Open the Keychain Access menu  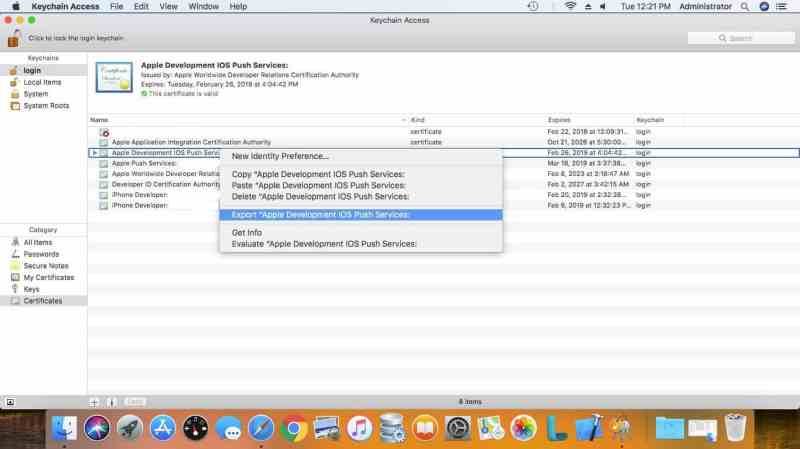tap(65, 7)
